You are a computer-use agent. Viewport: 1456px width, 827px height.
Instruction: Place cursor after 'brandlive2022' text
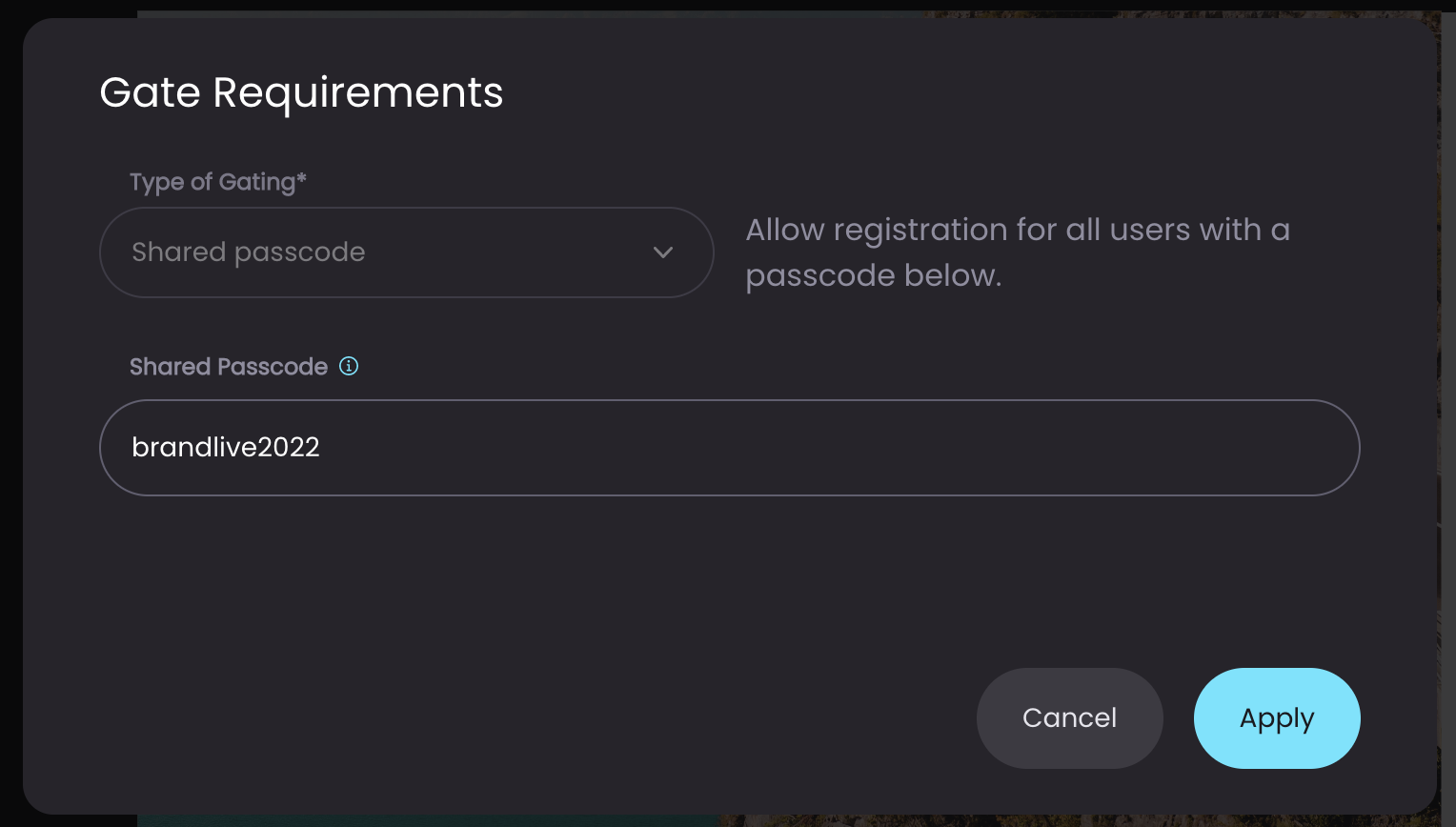pos(322,448)
